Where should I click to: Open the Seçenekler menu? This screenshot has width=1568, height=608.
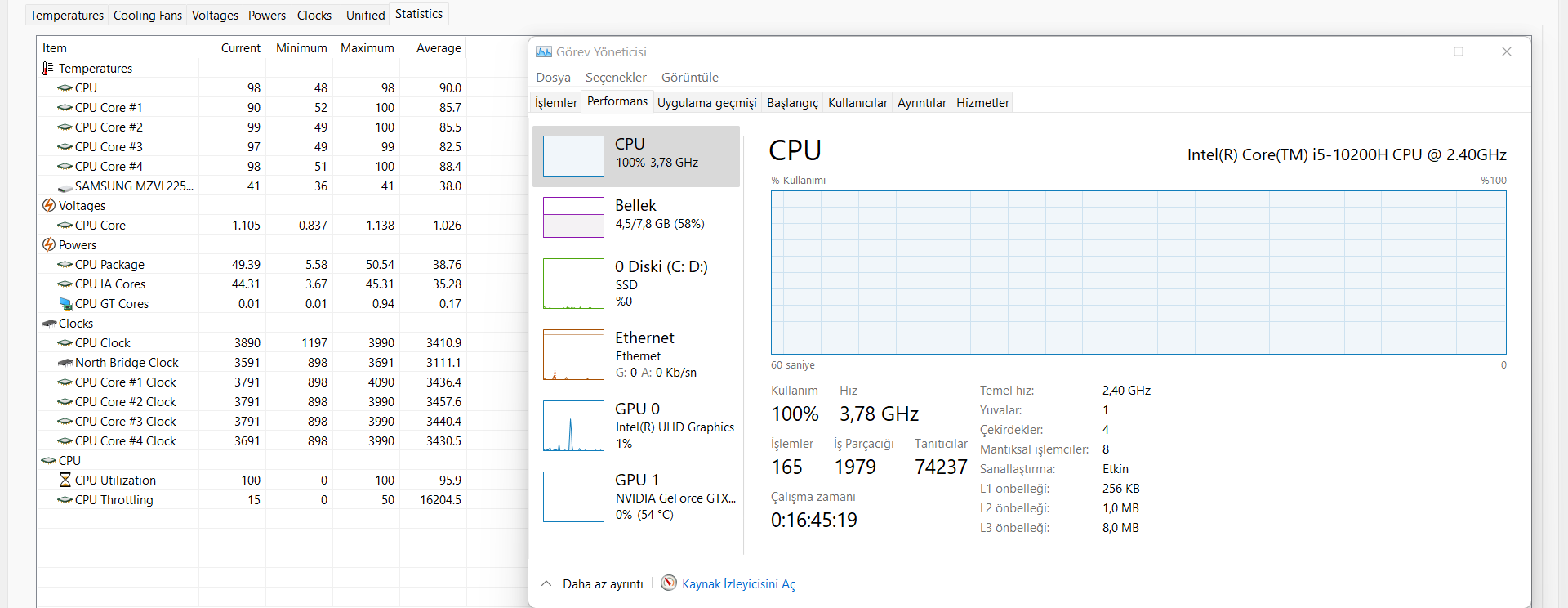click(x=616, y=78)
